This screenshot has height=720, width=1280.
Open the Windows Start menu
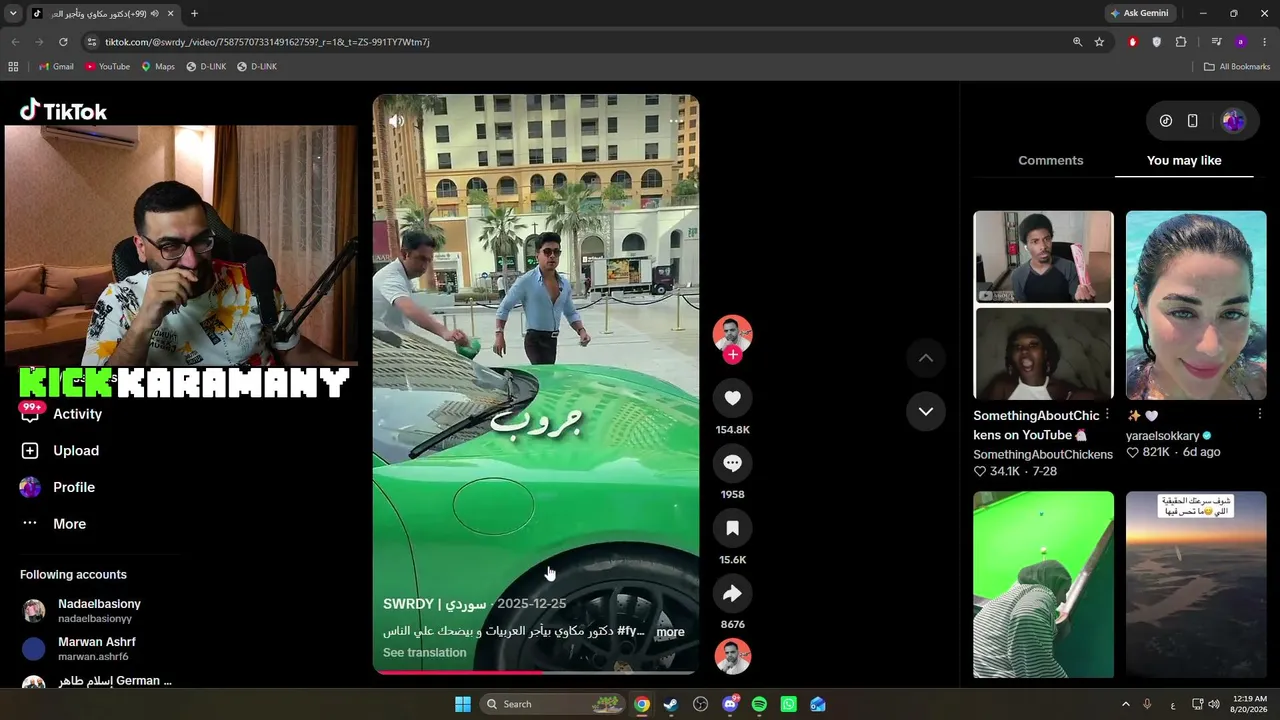[x=463, y=704]
